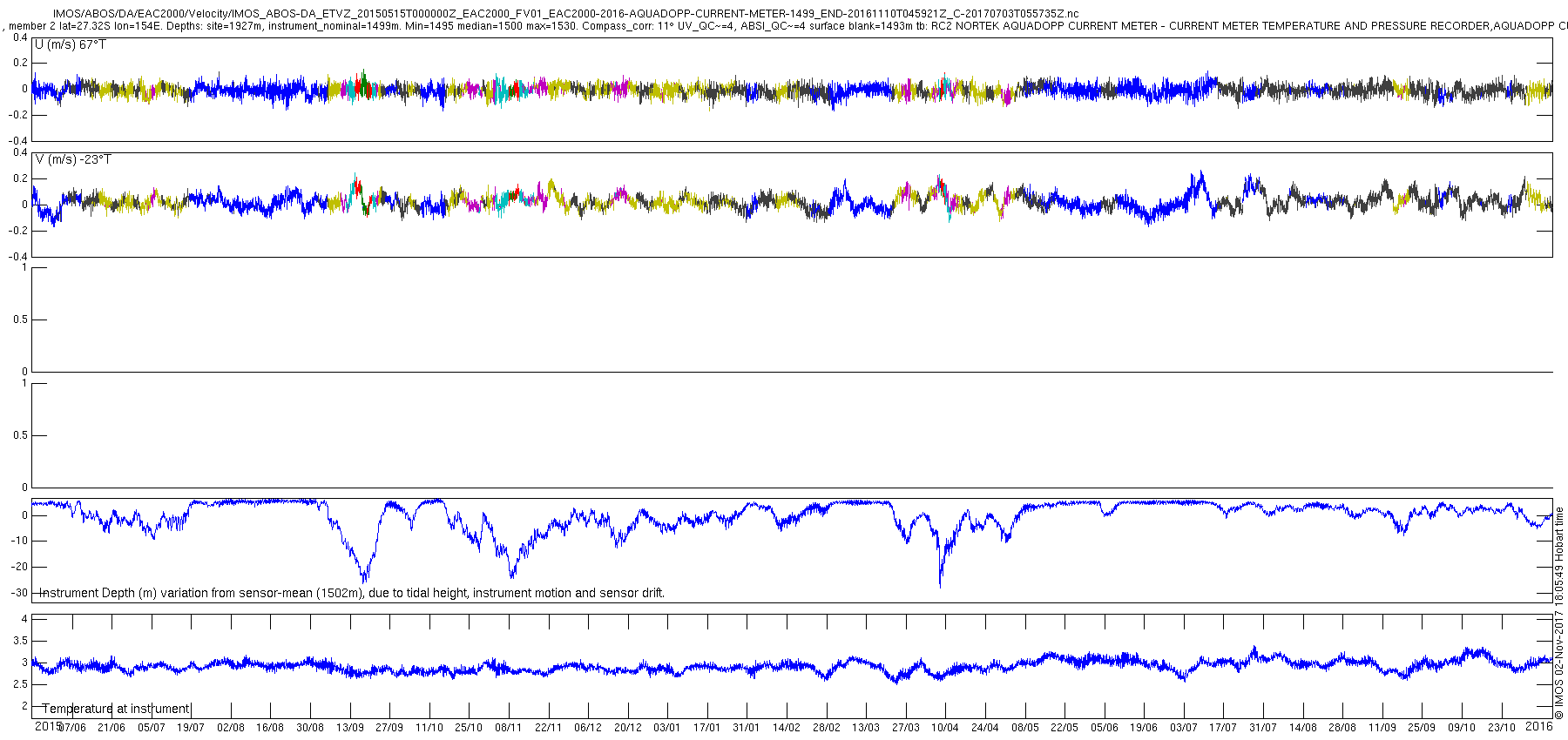Image resolution: width=1568 pixels, height=740 pixels.
Task: Click the '17/01' date tick label
Action: 707,728
